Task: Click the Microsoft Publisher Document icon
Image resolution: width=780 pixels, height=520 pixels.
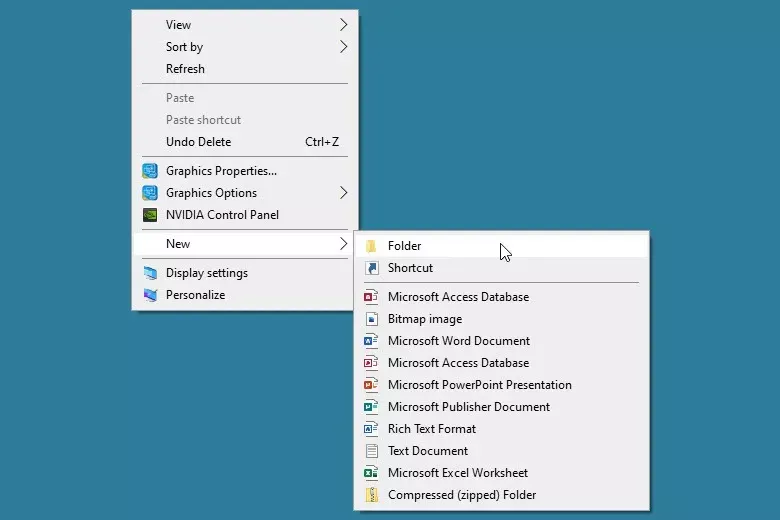Action: (x=371, y=407)
